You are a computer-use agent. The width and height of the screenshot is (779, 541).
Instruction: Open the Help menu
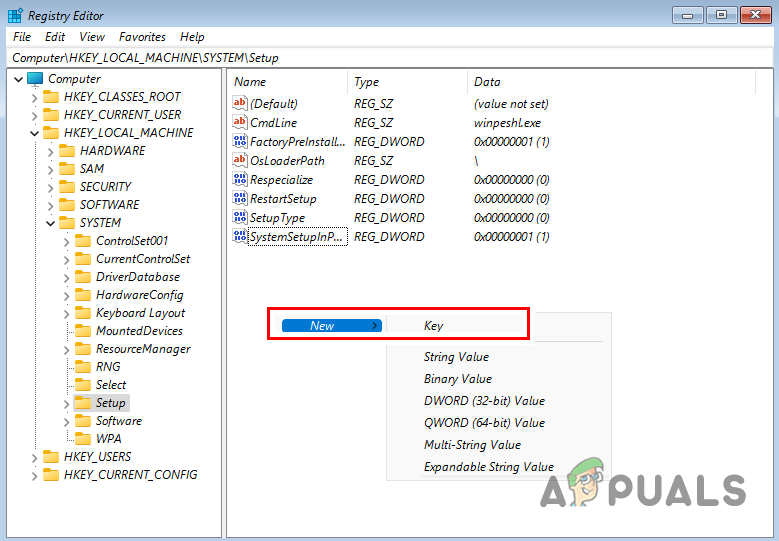click(x=192, y=37)
